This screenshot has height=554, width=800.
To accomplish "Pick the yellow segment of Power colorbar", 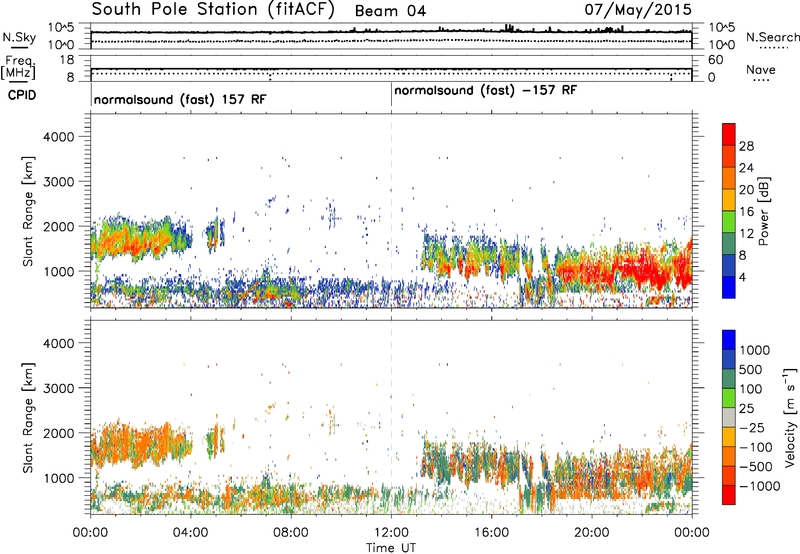I will point(729,200).
